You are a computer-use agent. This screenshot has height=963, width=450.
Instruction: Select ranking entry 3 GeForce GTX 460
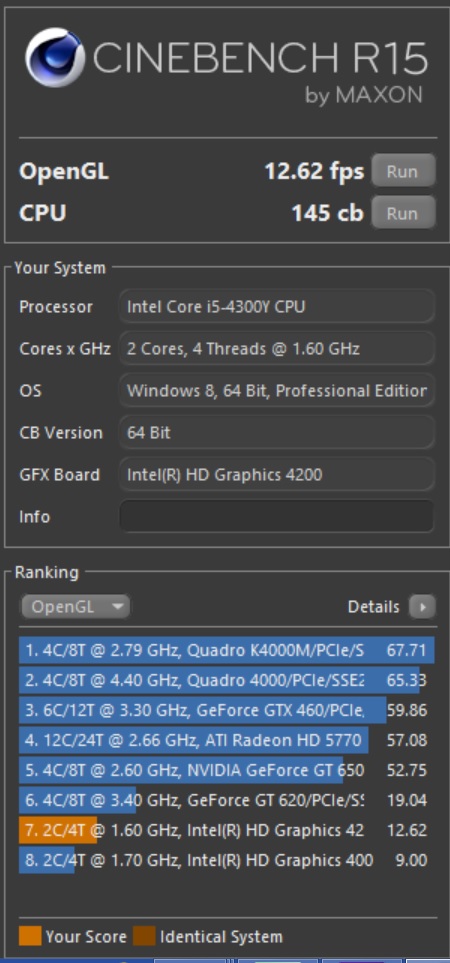(x=227, y=711)
